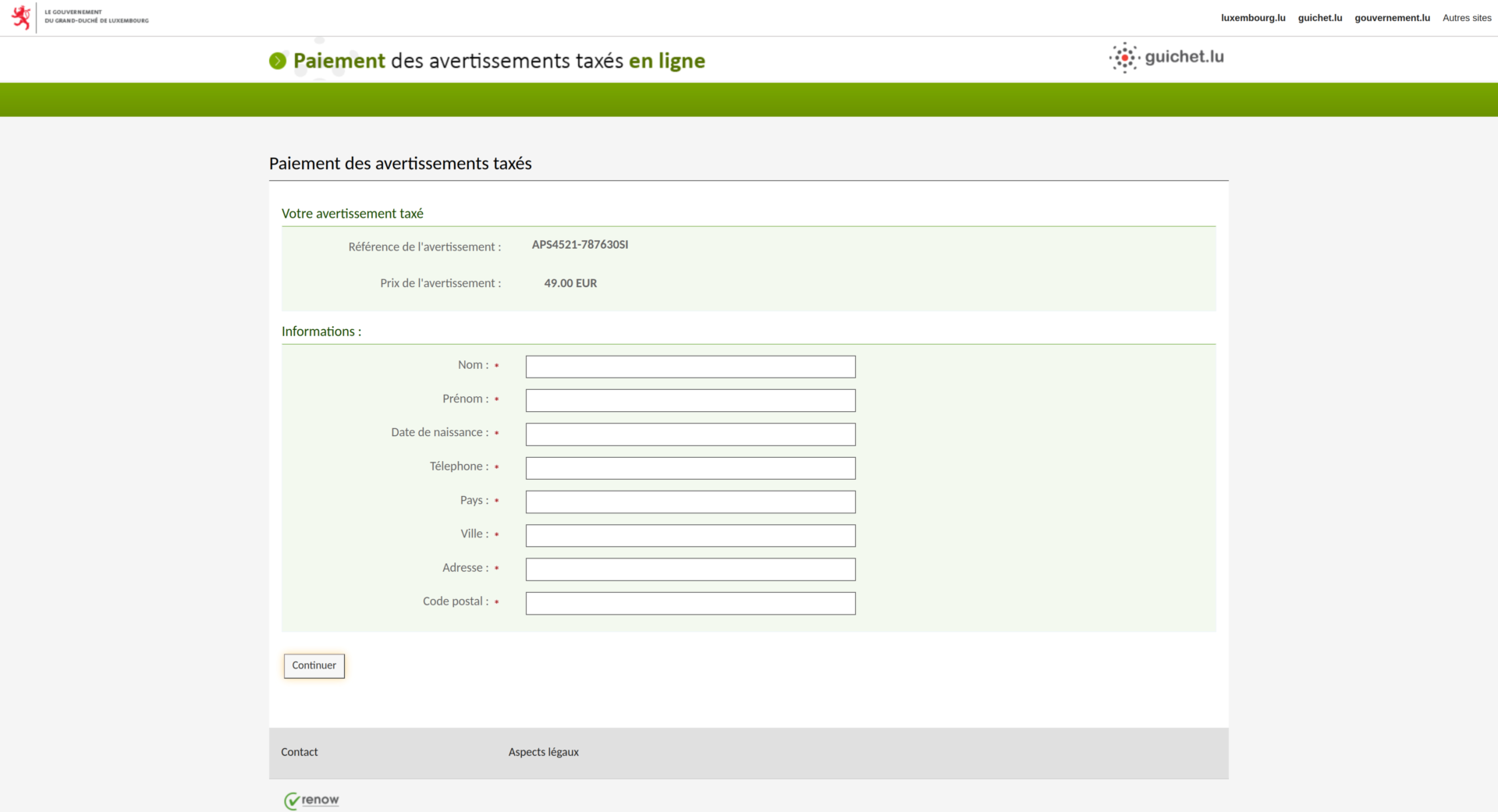Expand the Autres sites menu

(x=1467, y=18)
